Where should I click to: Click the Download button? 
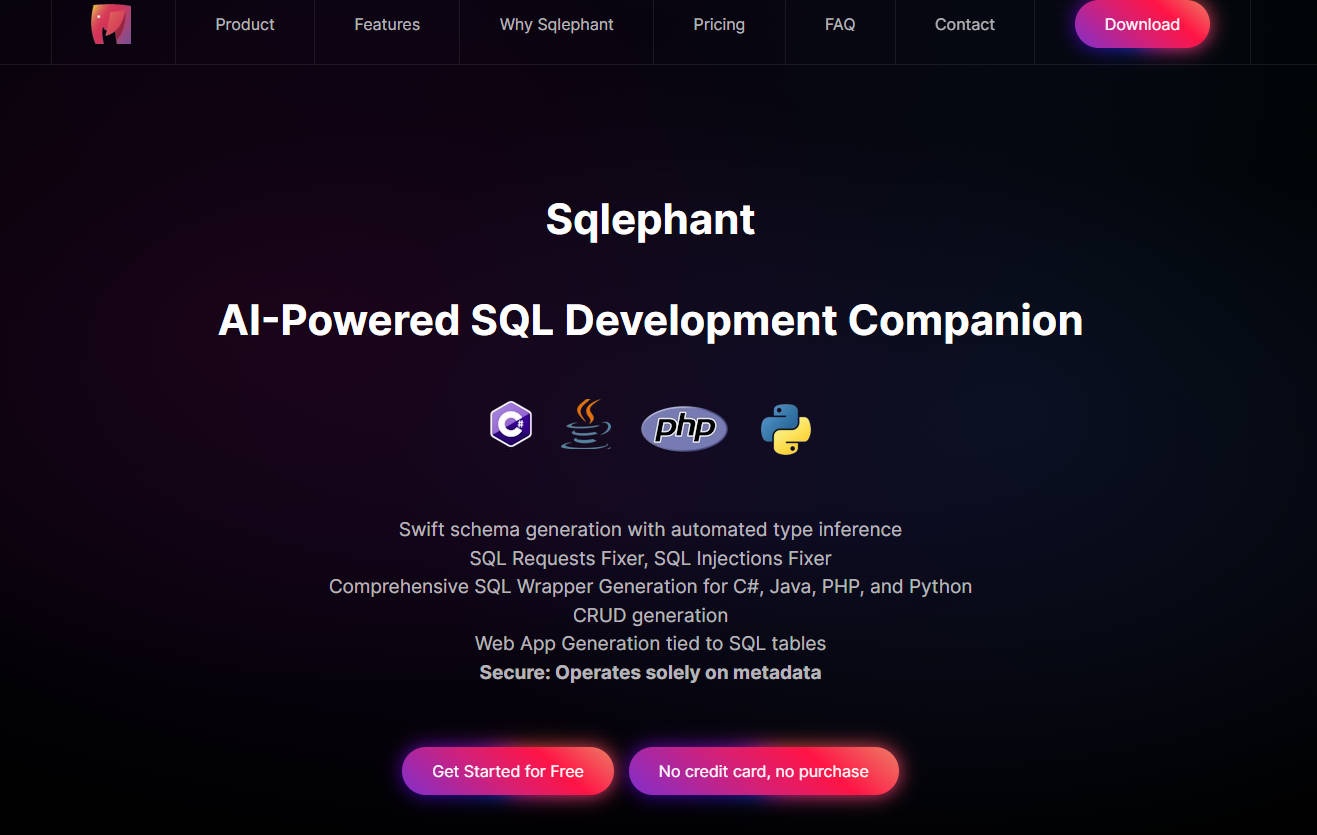pos(1142,24)
